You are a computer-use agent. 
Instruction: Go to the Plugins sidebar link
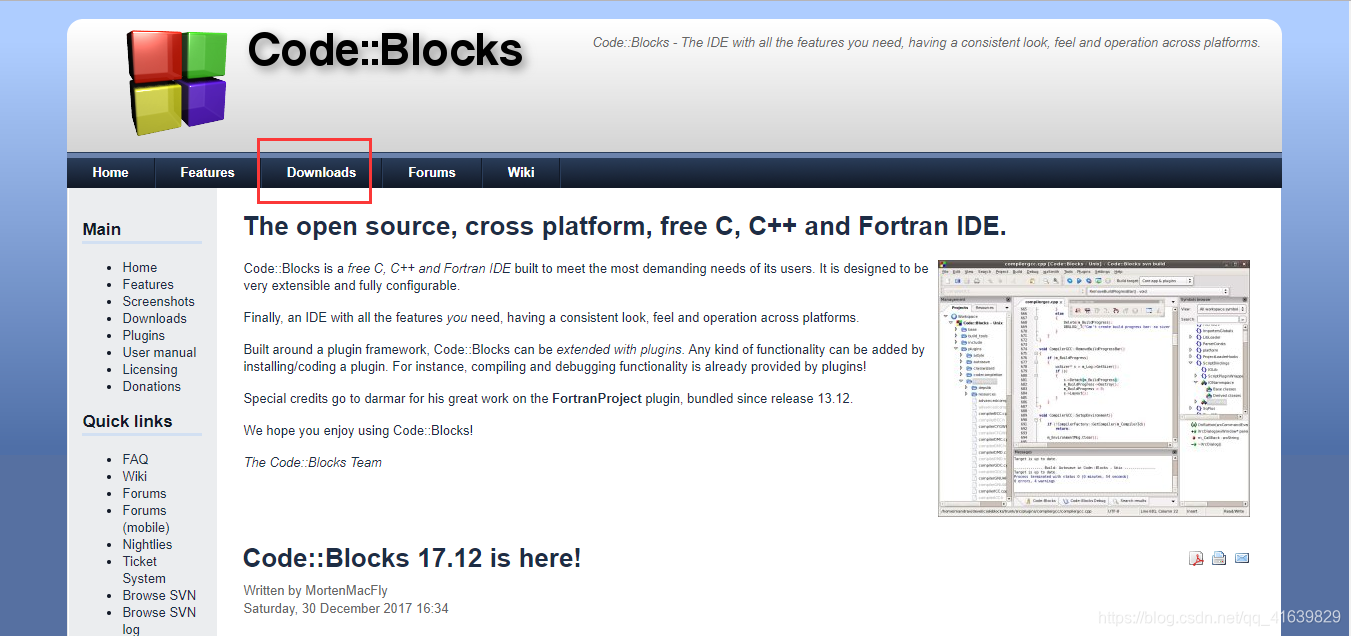(x=144, y=335)
